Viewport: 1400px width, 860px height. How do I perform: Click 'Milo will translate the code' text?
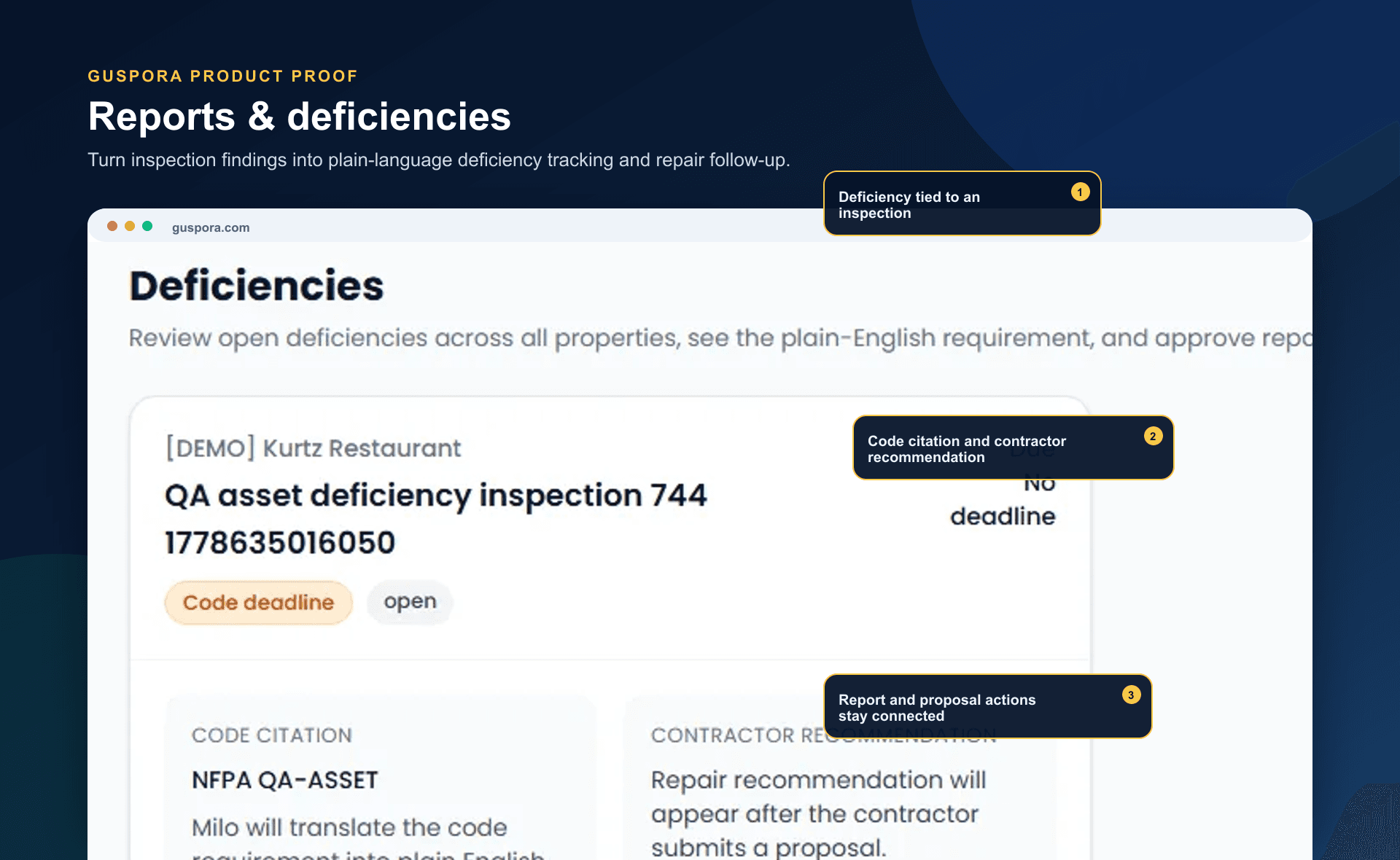(x=349, y=828)
